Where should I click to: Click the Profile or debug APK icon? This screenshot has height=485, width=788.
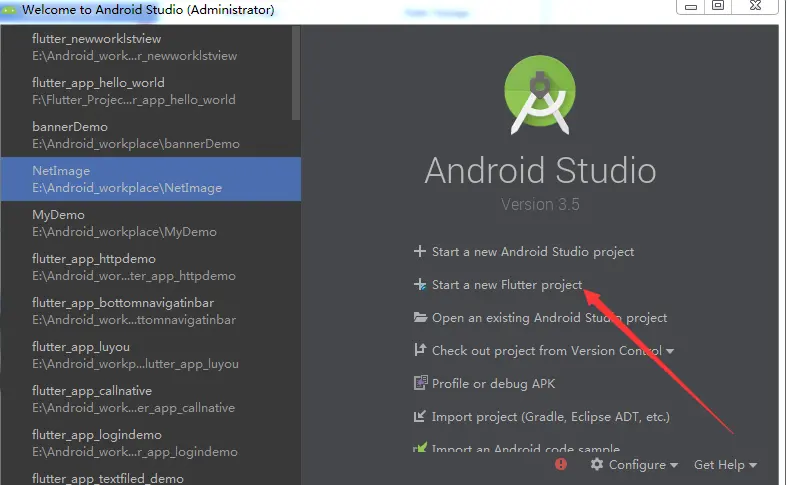click(x=420, y=383)
